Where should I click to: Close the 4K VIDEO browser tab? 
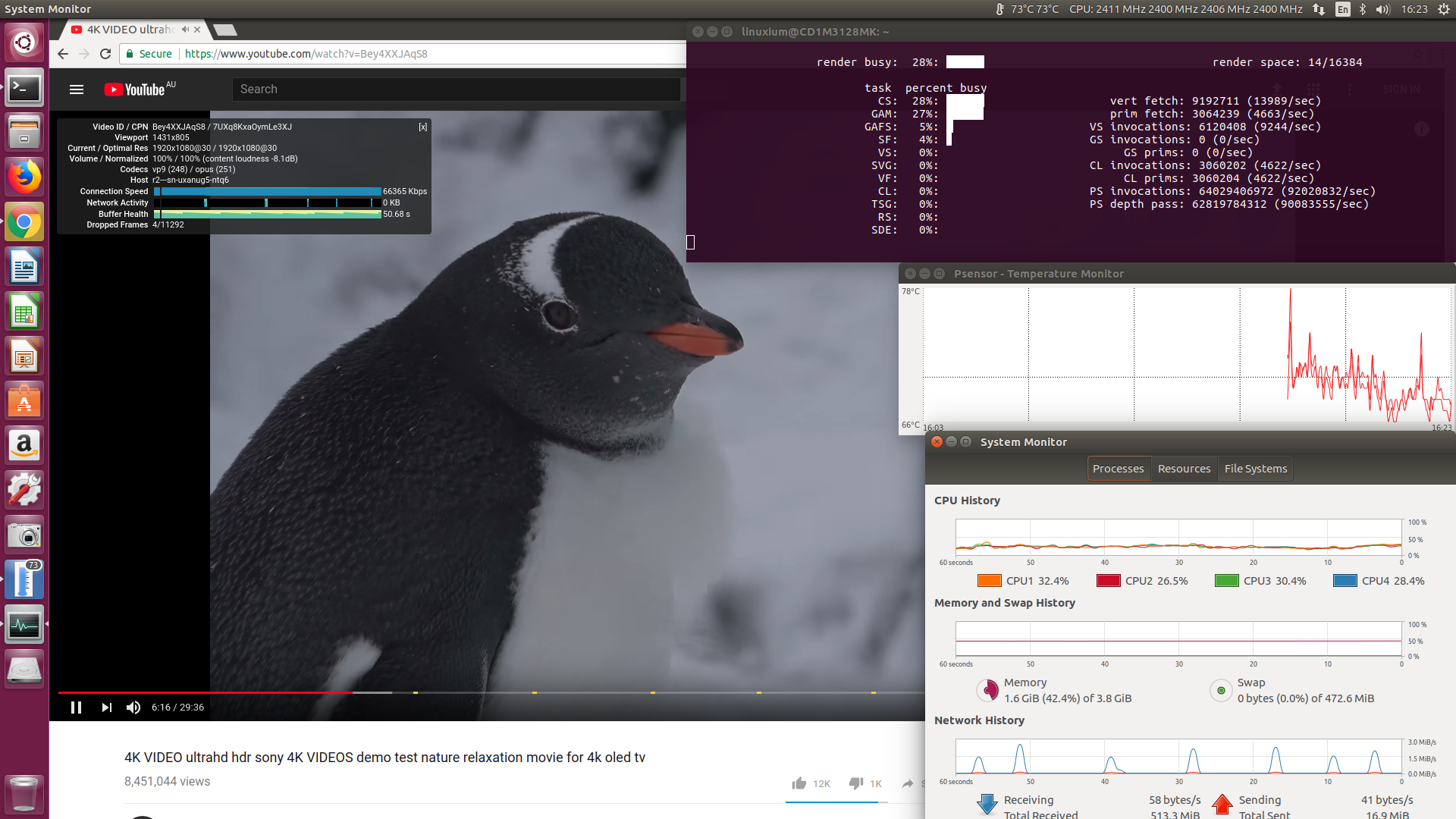(x=197, y=30)
